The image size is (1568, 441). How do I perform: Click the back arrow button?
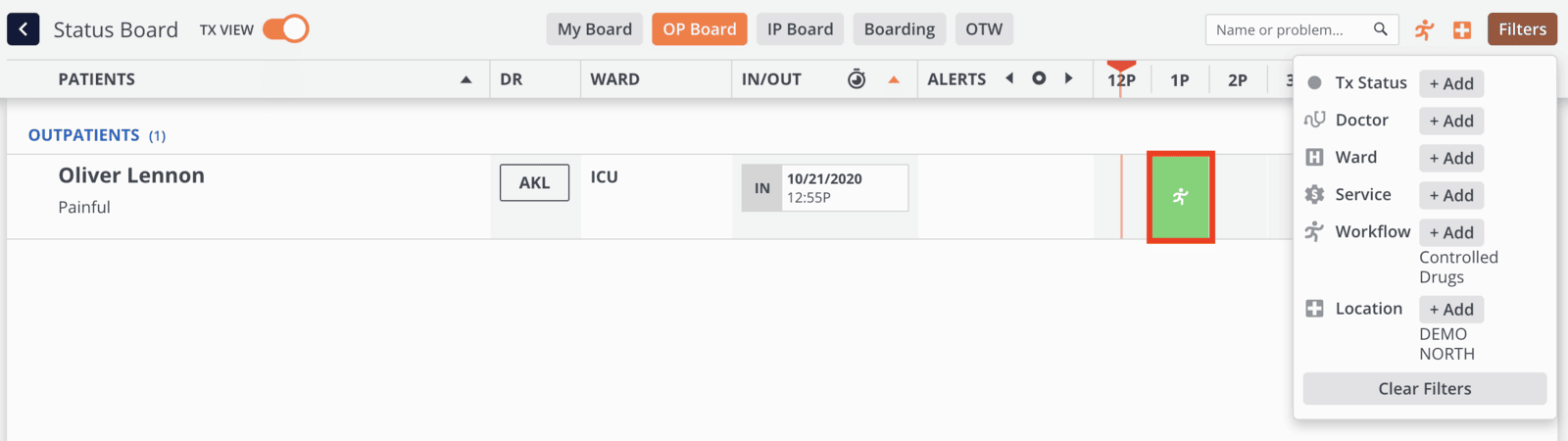pyautogui.click(x=24, y=29)
